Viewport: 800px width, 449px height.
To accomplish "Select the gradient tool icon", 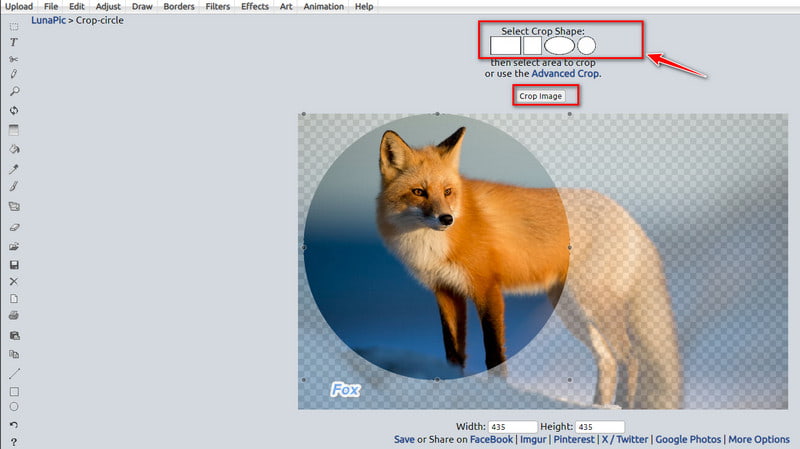I will pyautogui.click(x=14, y=130).
